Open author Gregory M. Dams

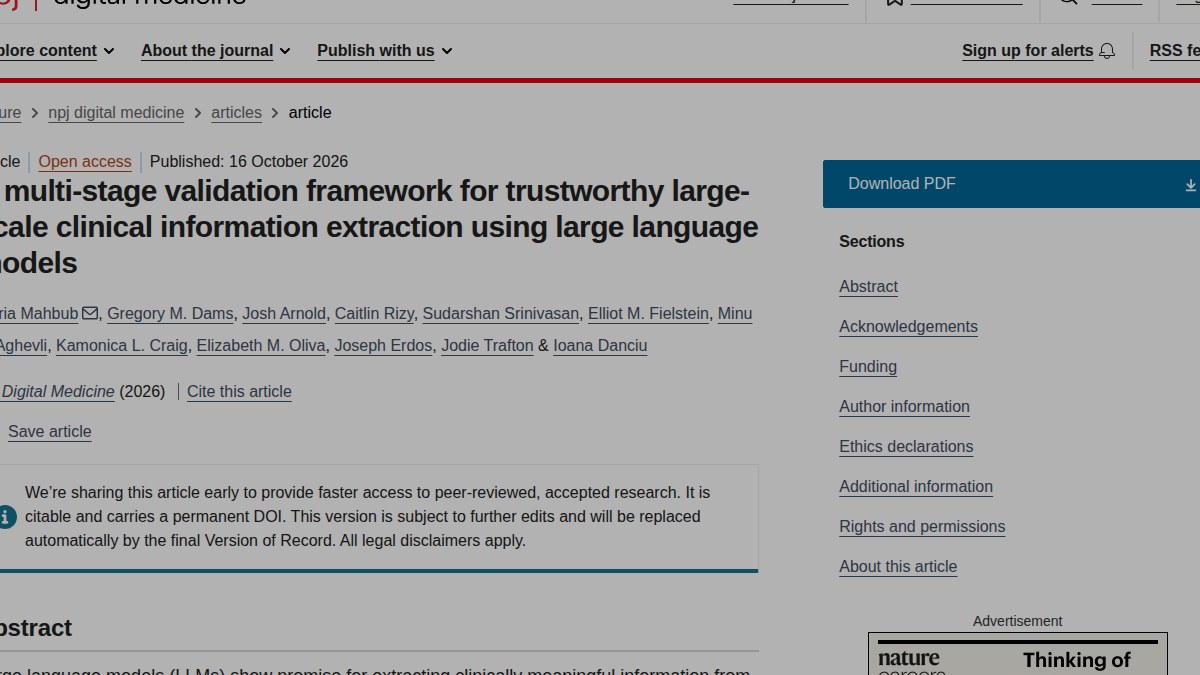[170, 314]
